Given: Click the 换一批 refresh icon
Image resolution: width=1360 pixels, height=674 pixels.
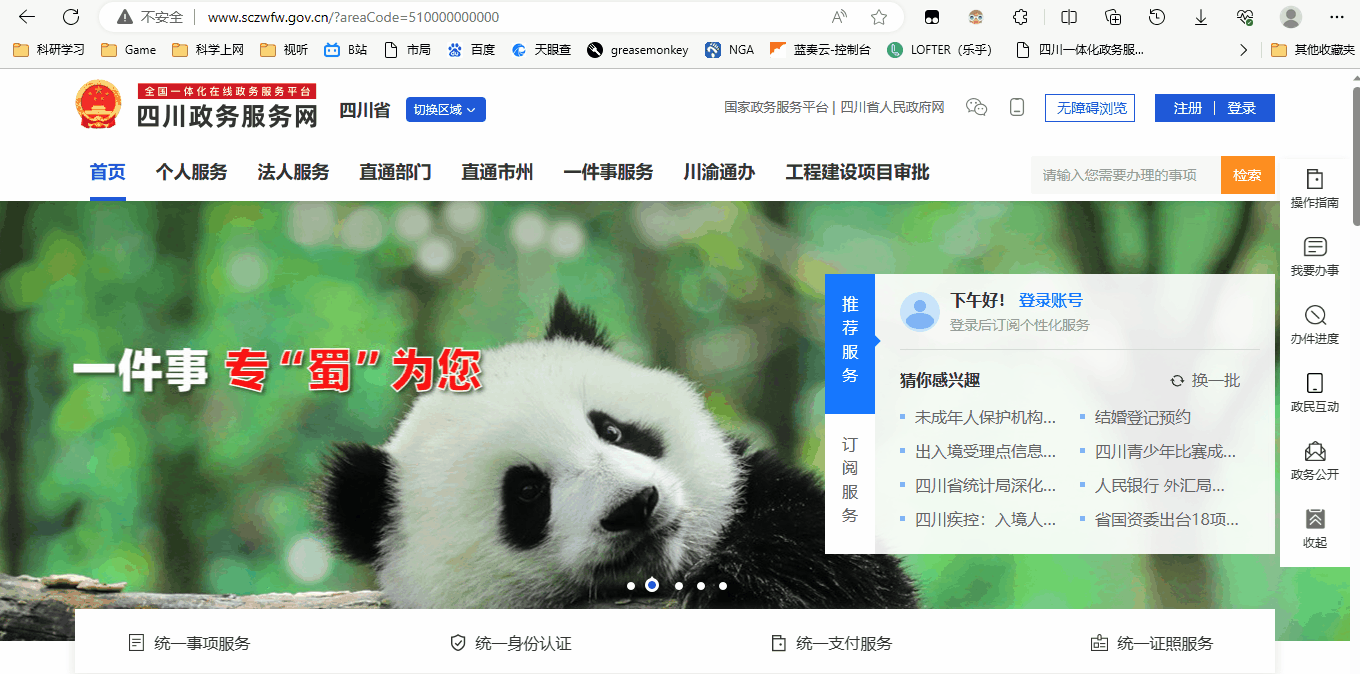Looking at the screenshot, I should (x=1177, y=381).
